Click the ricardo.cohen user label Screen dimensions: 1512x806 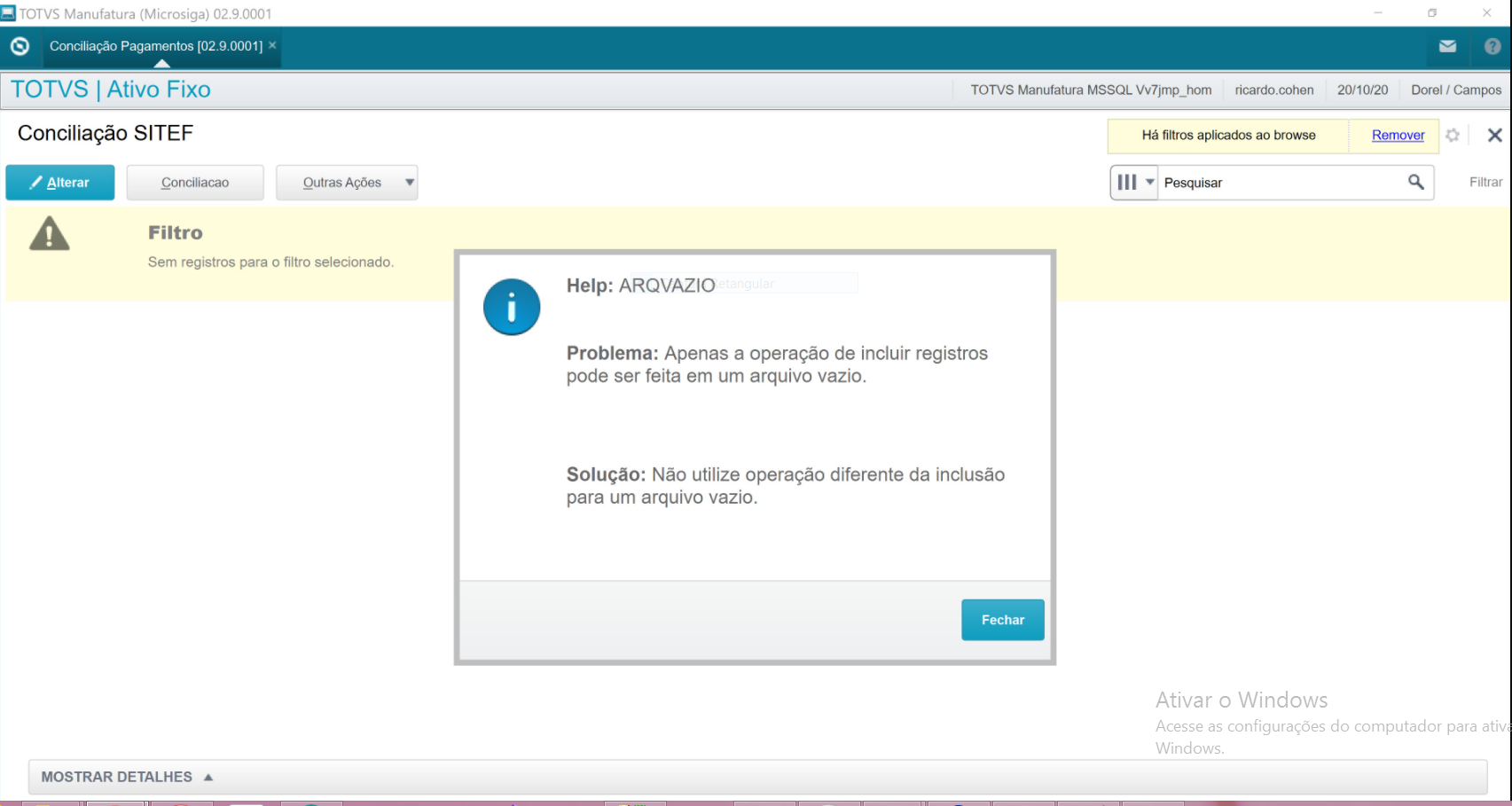pos(1273,90)
